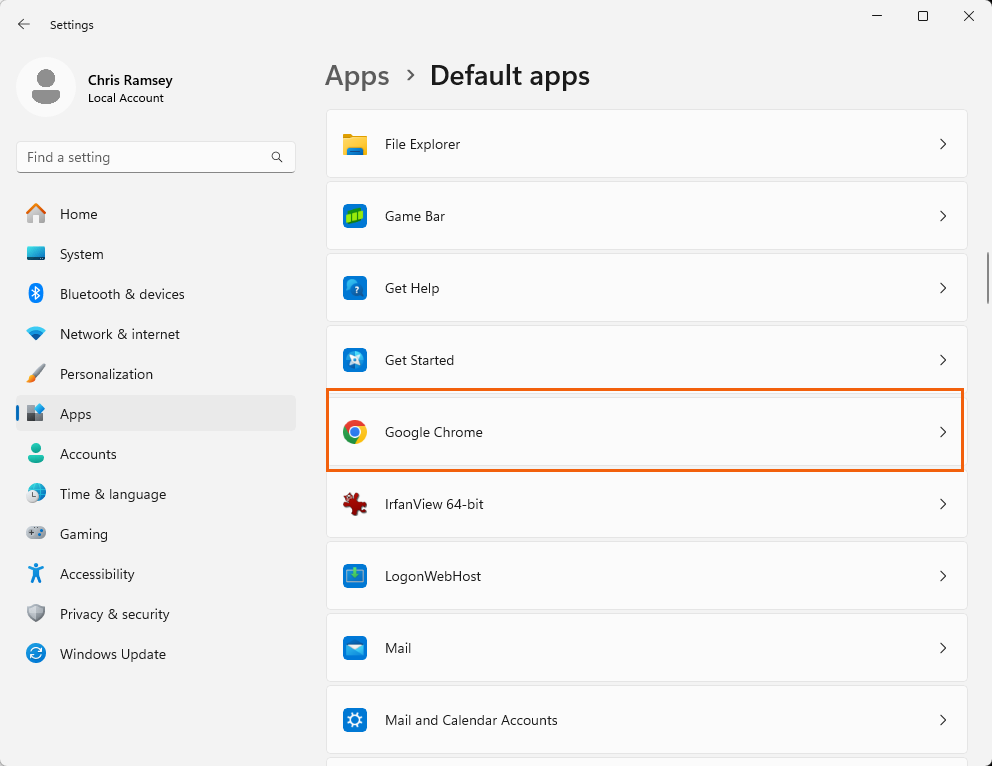Click the LogonWebHost label text
The image size is (992, 766).
[x=433, y=576]
